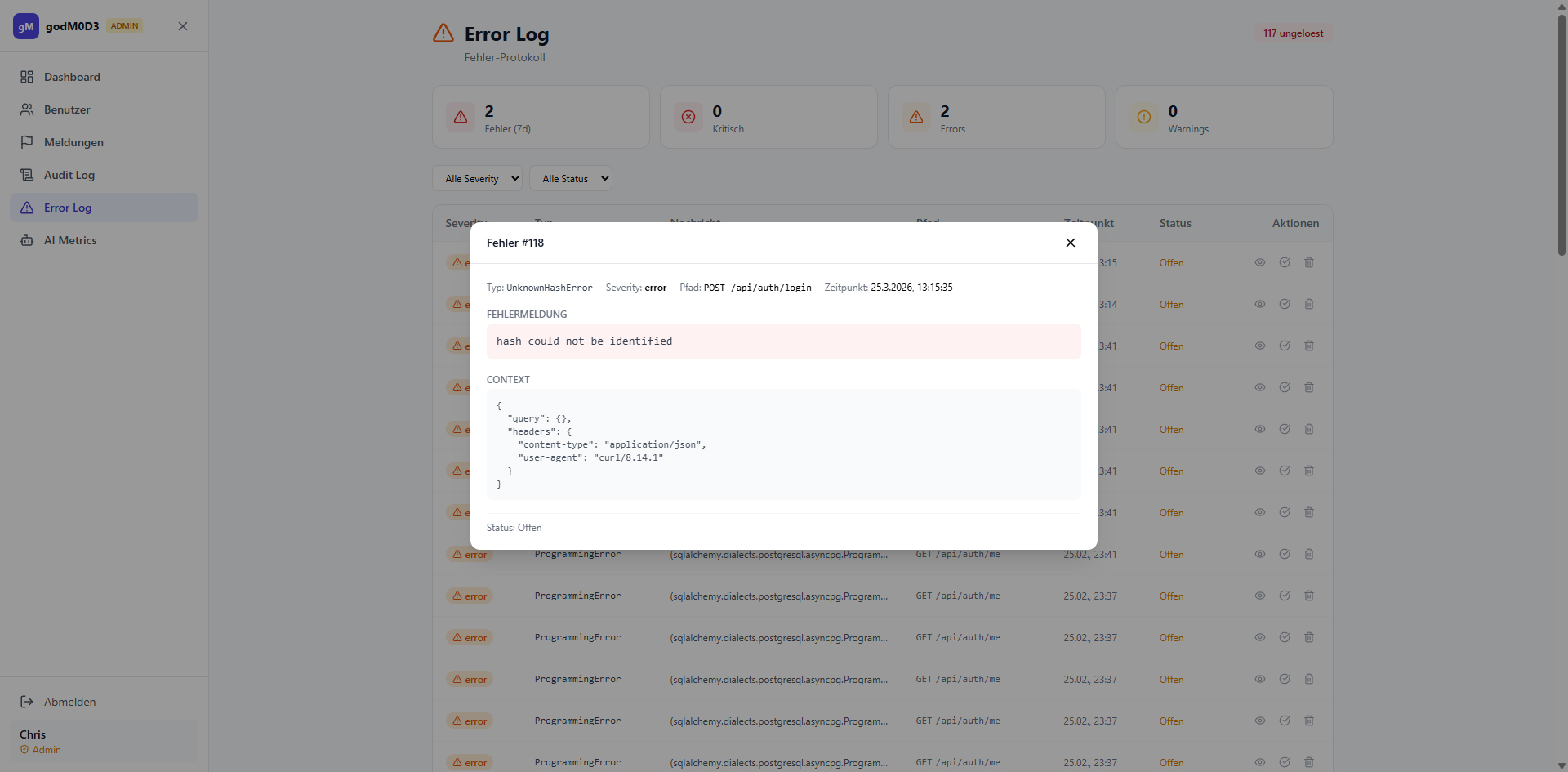Click the Meldungen flag icon
This screenshot has height=772, width=1568.
(x=27, y=142)
